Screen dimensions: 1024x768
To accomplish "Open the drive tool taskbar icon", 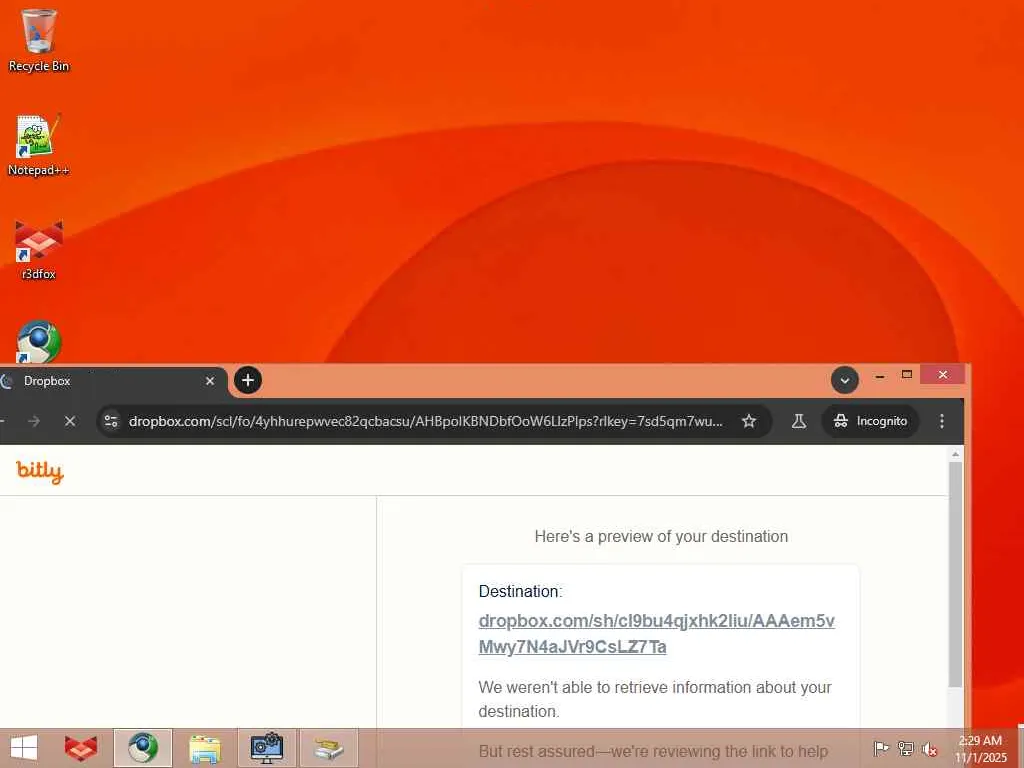I will point(328,748).
